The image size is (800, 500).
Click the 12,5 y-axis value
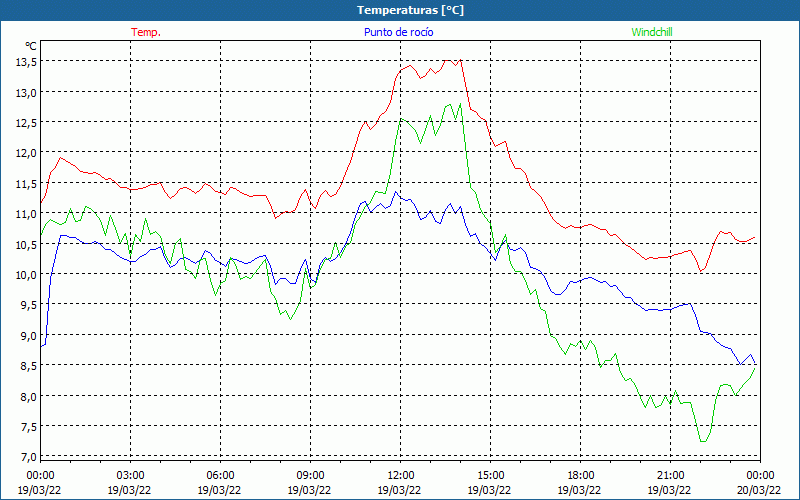[x=25, y=122]
